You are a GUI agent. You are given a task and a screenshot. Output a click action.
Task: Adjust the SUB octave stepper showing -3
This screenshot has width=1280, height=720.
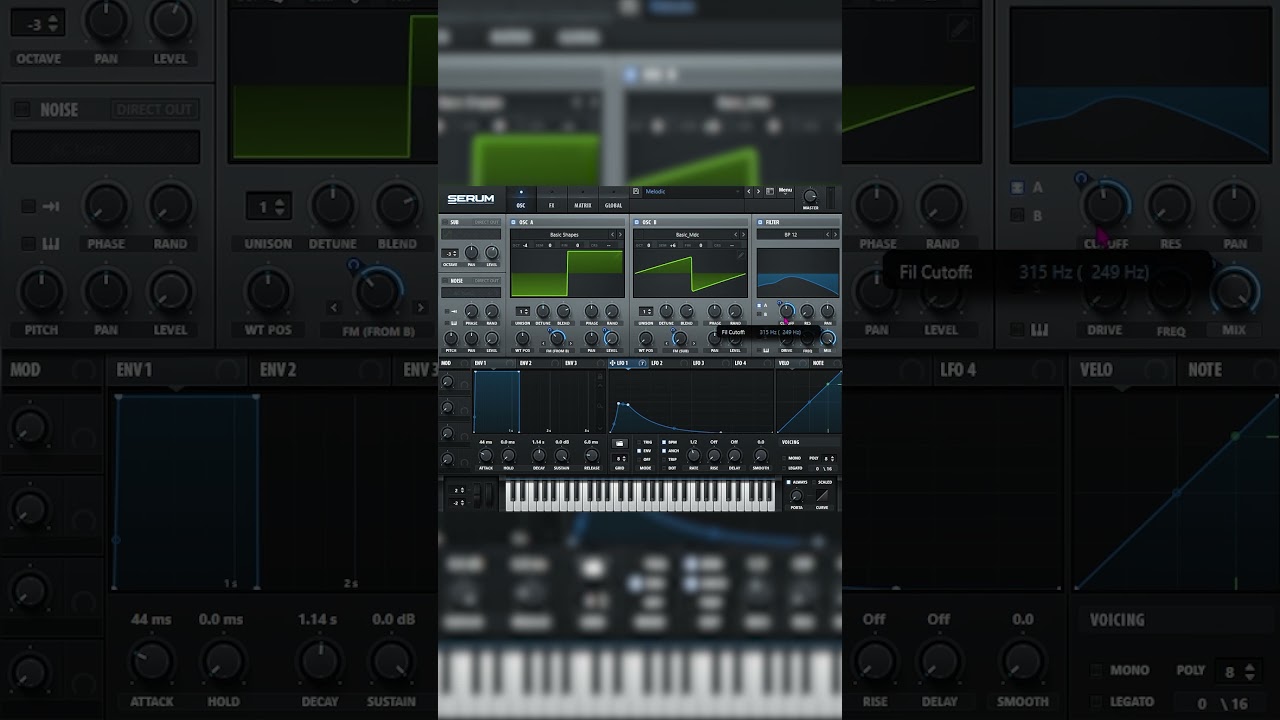click(x=450, y=253)
